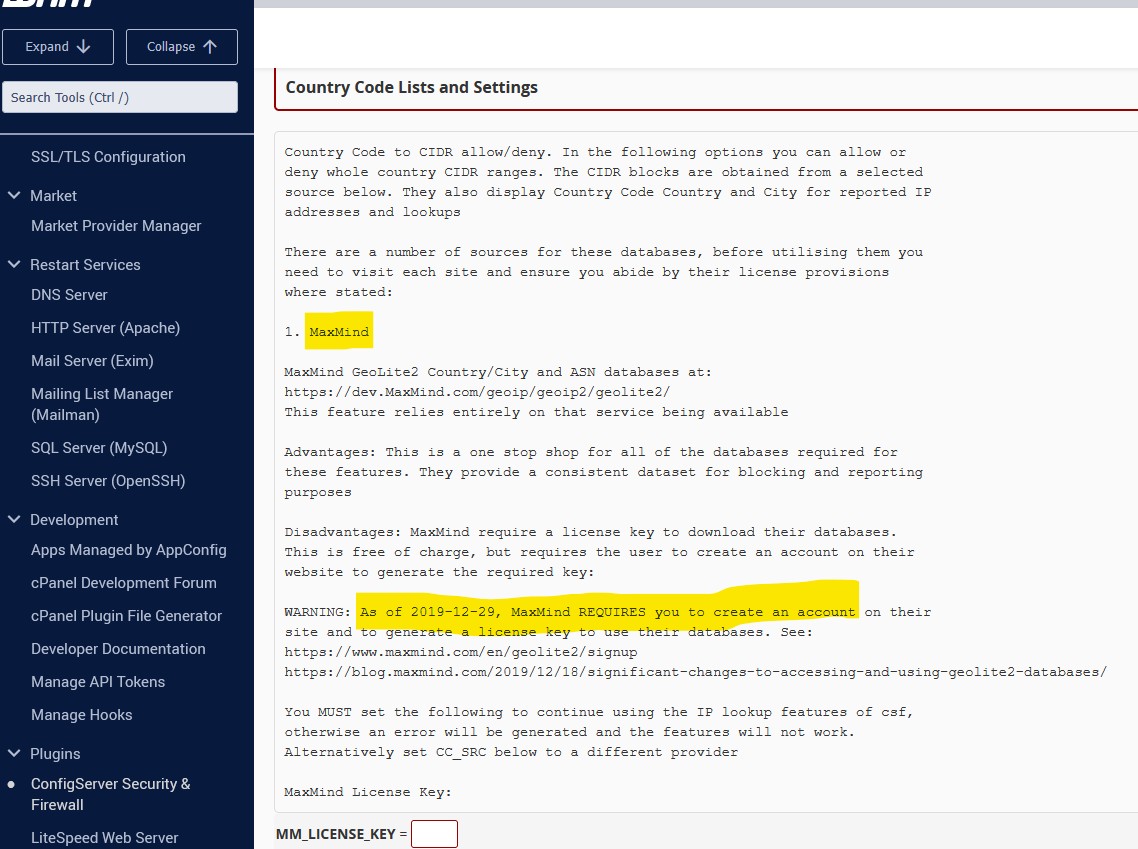The height and width of the screenshot is (849, 1138).
Task: Click the Restart Services section label
Action: (x=85, y=265)
